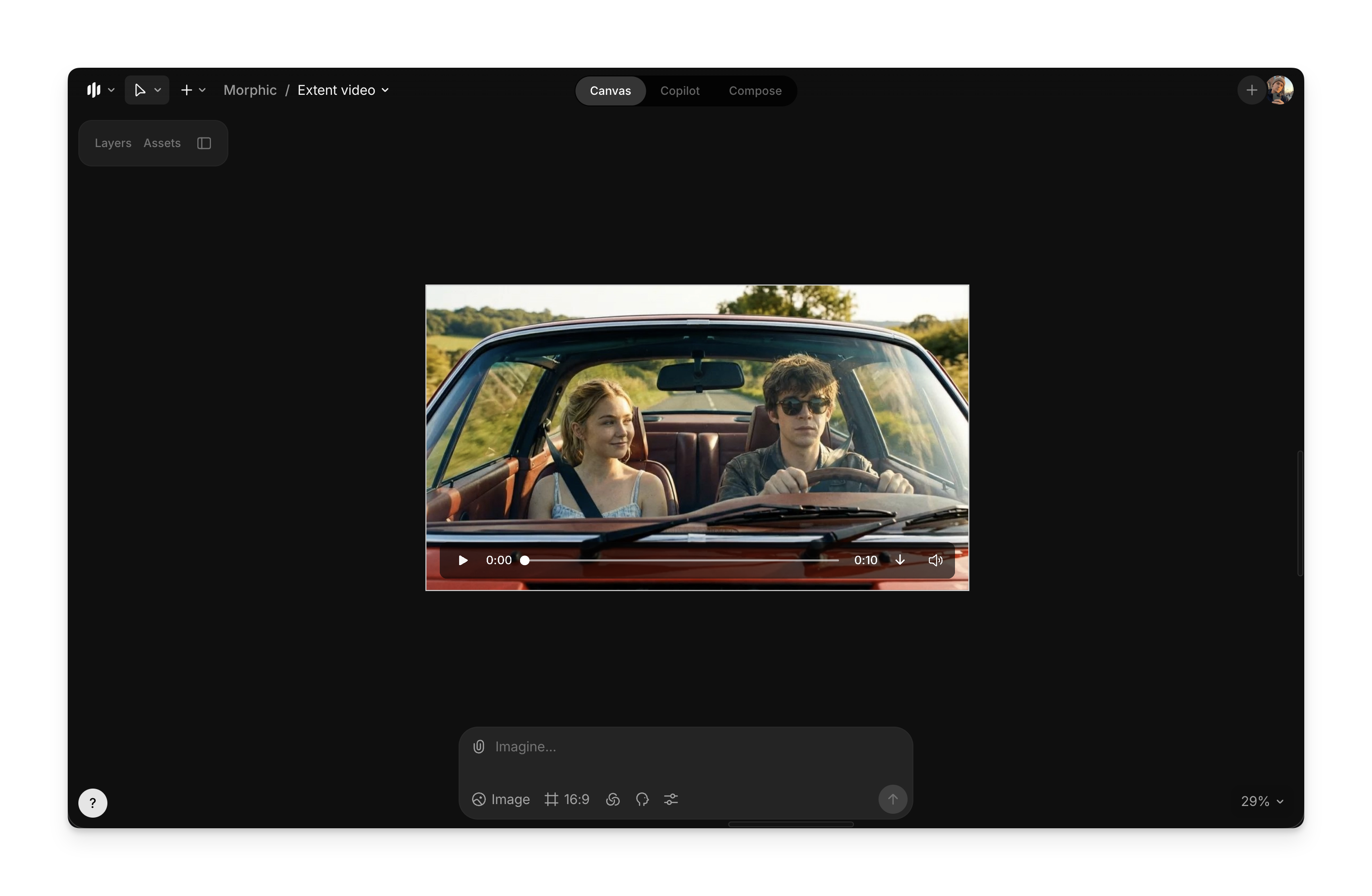Open the 16:9 aspect ratio selector
This screenshot has height=896, width=1372.
point(567,799)
